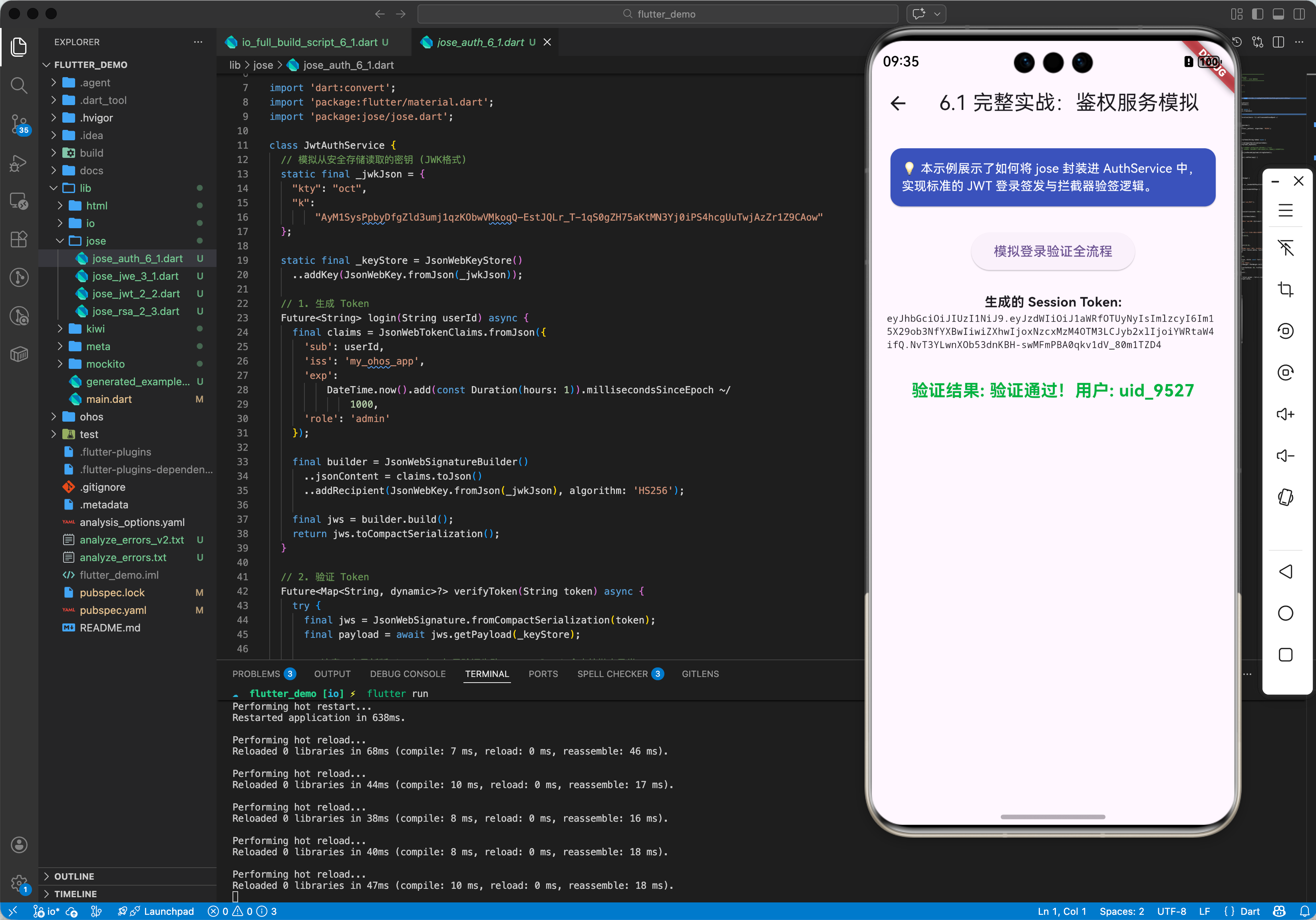
Task: Switch to DEBUG CONSOLE tab
Action: pyautogui.click(x=408, y=673)
